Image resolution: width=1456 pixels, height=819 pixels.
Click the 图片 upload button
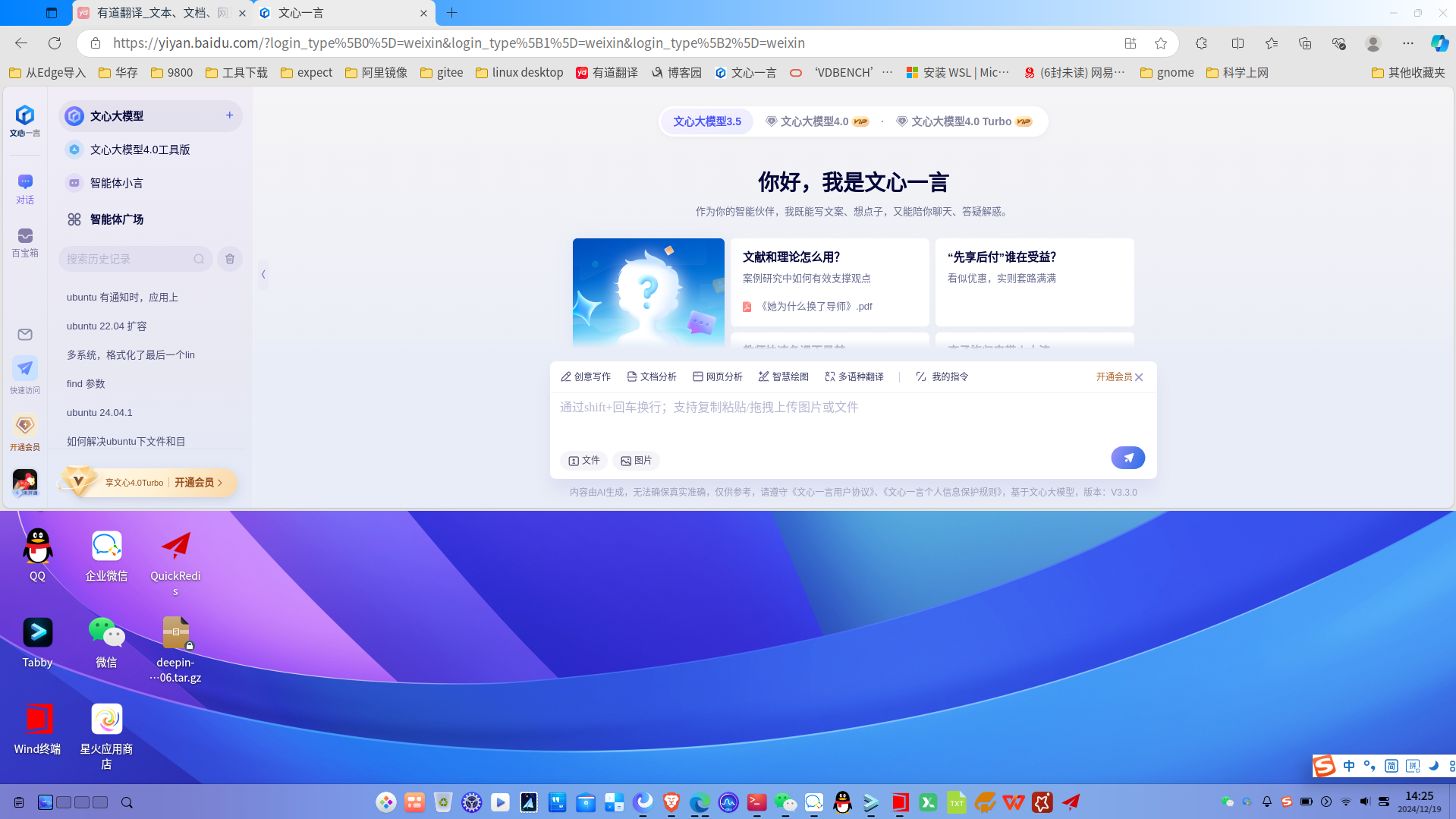click(x=637, y=461)
